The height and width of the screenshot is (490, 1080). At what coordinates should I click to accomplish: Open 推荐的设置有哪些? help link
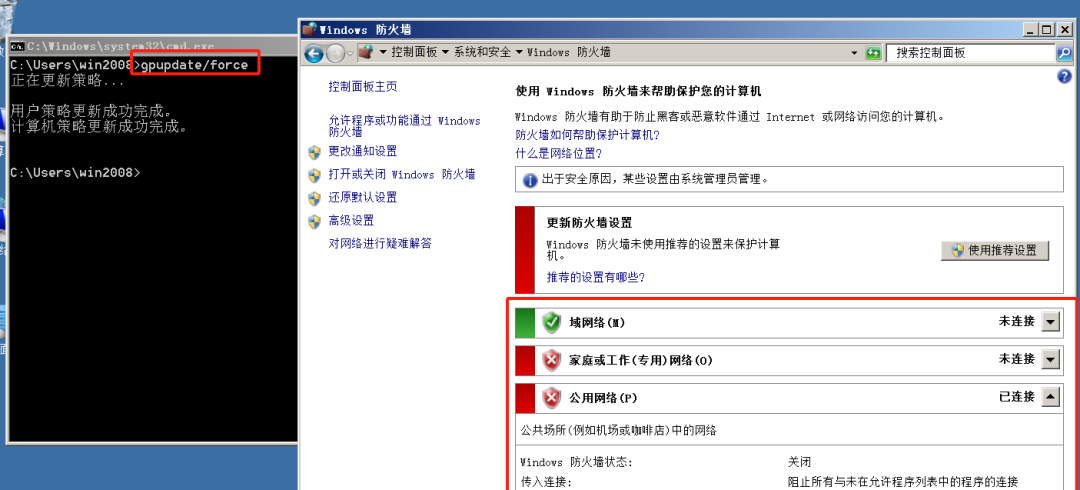tap(596, 278)
